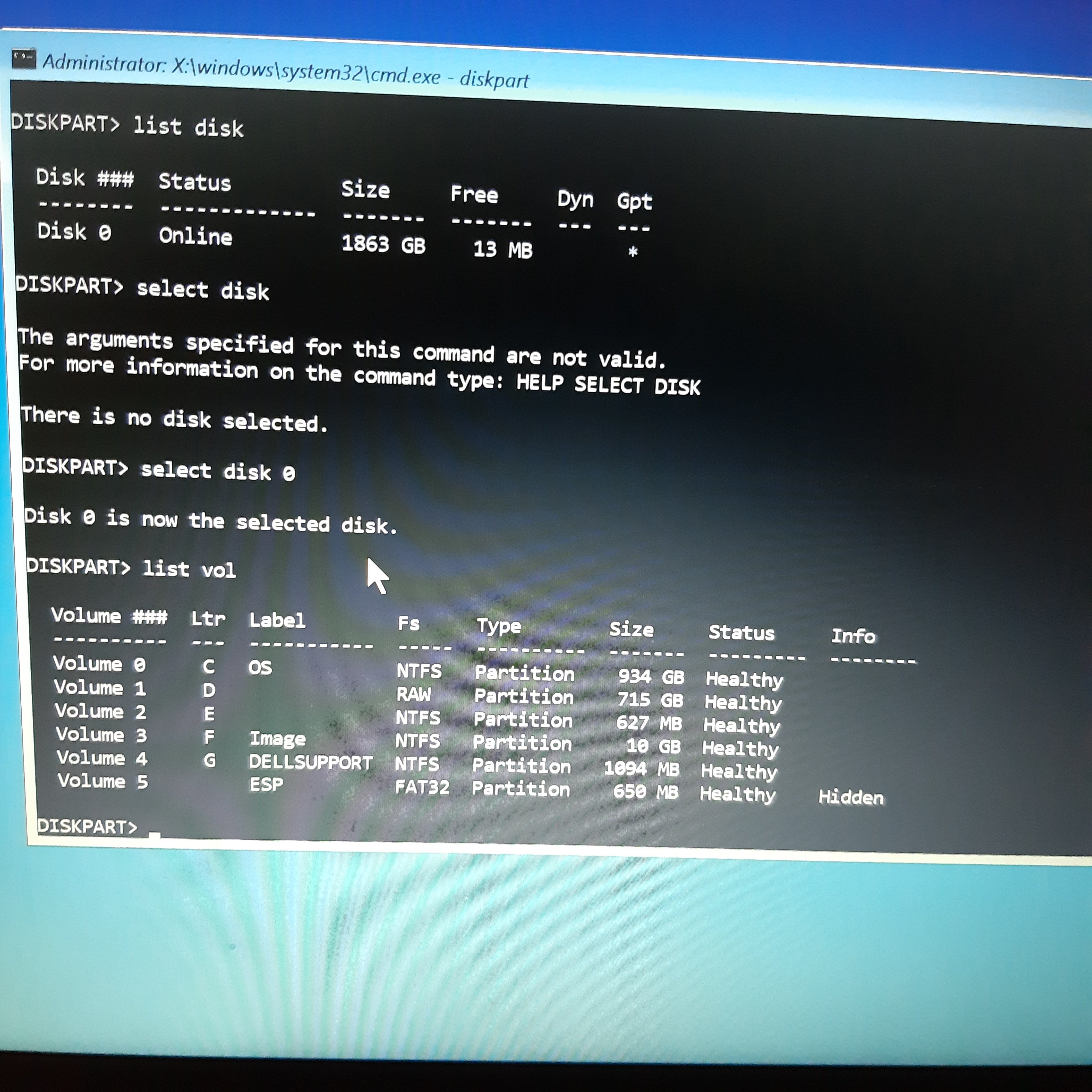This screenshot has width=1092, height=1092.
Task: Click the '13 MB' free space value
Action: click(x=502, y=249)
